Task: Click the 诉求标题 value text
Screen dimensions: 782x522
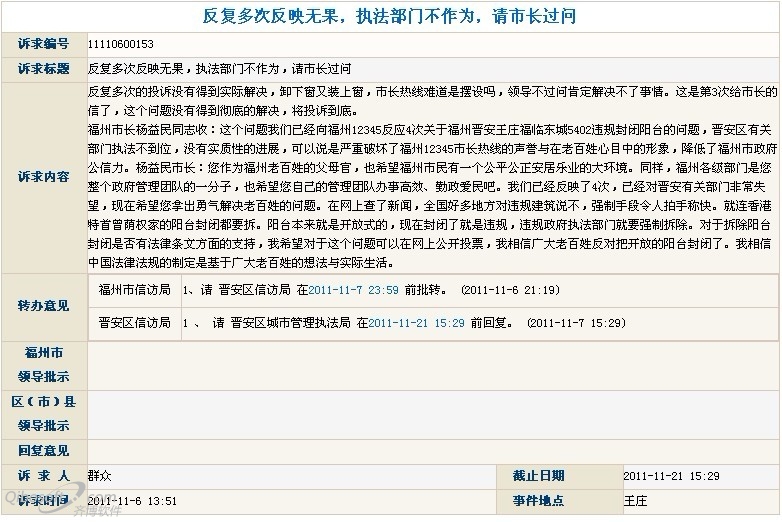Action: (219, 69)
